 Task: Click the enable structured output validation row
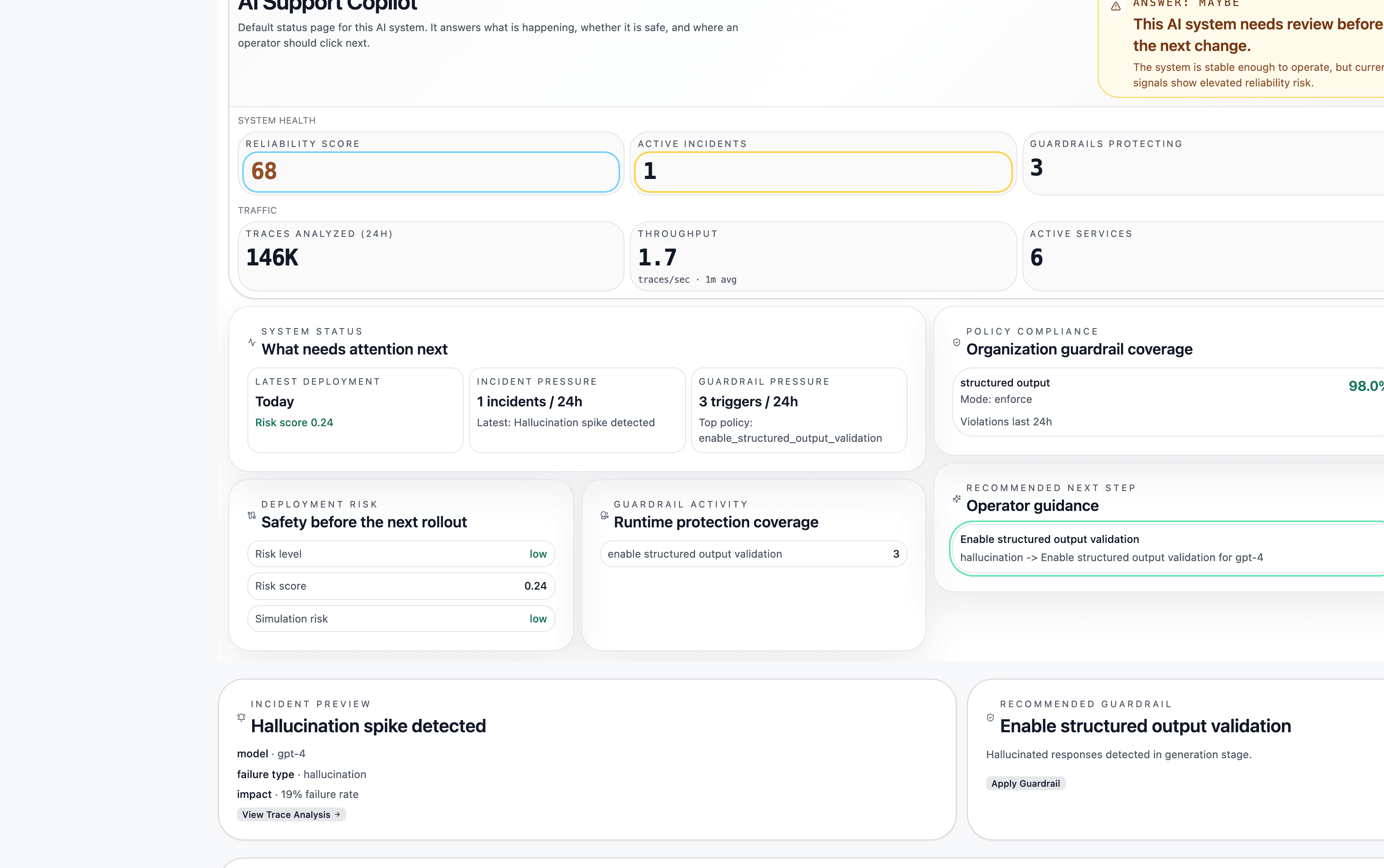(x=753, y=553)
